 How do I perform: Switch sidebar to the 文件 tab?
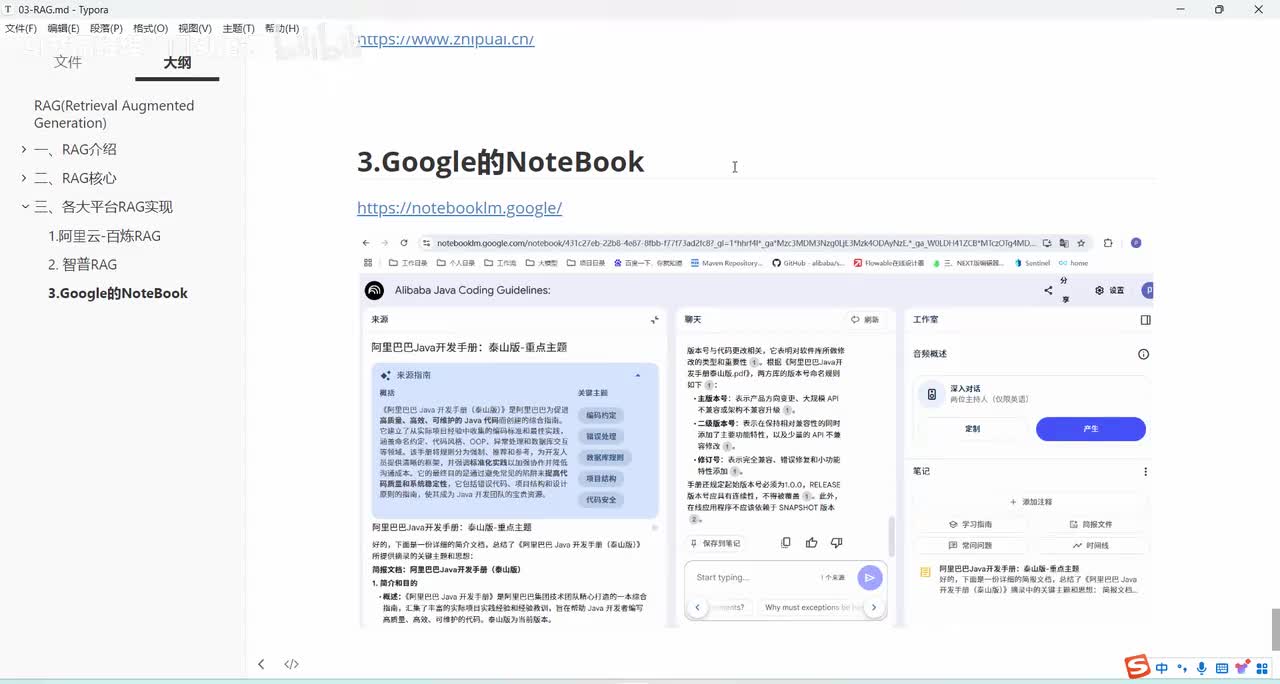tap(68, 62)
